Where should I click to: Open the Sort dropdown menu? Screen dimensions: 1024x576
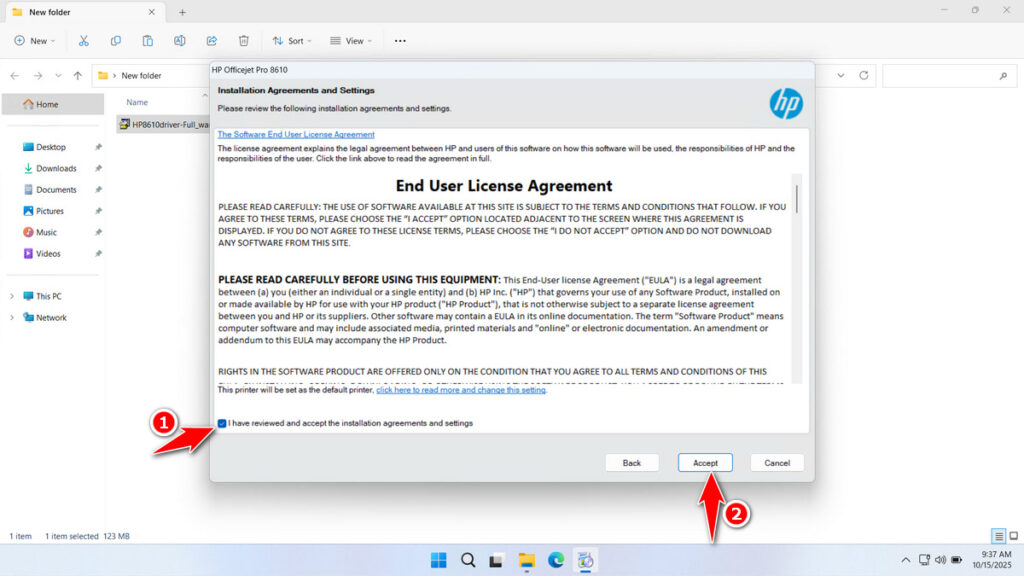[x=291, y=41]
